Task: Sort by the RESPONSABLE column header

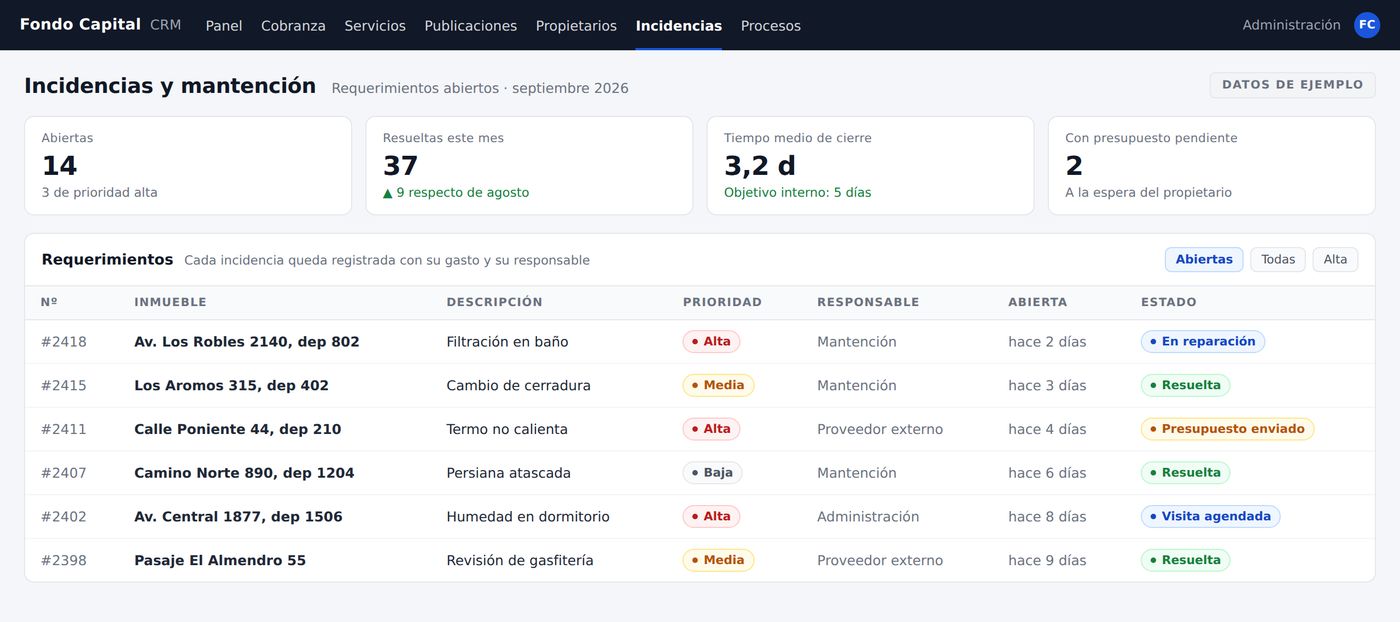Action: [x=868, y=302]
